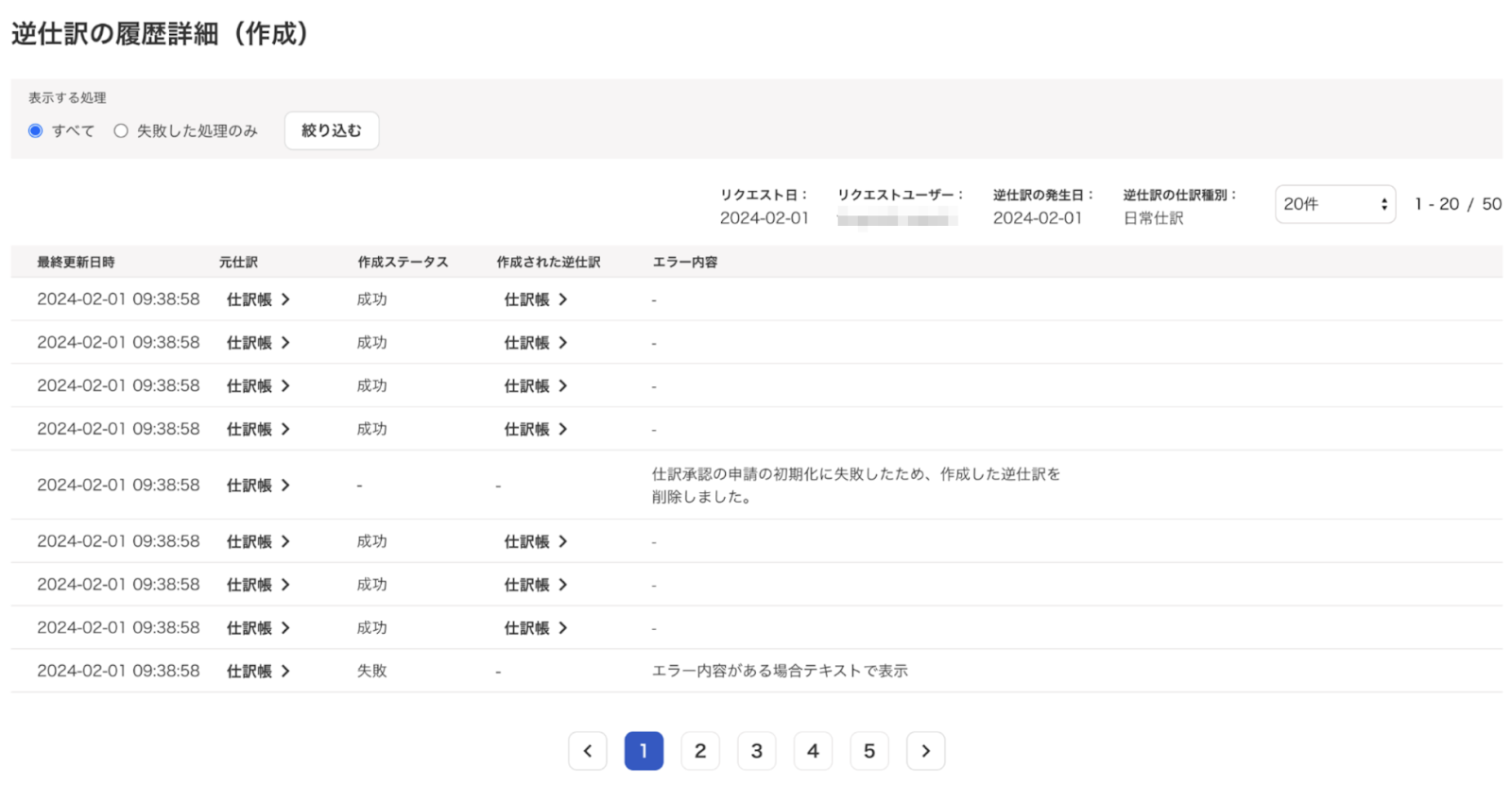Jump to pagination page 4
This screenshot has width=1512, height=785.
(813, 751)
